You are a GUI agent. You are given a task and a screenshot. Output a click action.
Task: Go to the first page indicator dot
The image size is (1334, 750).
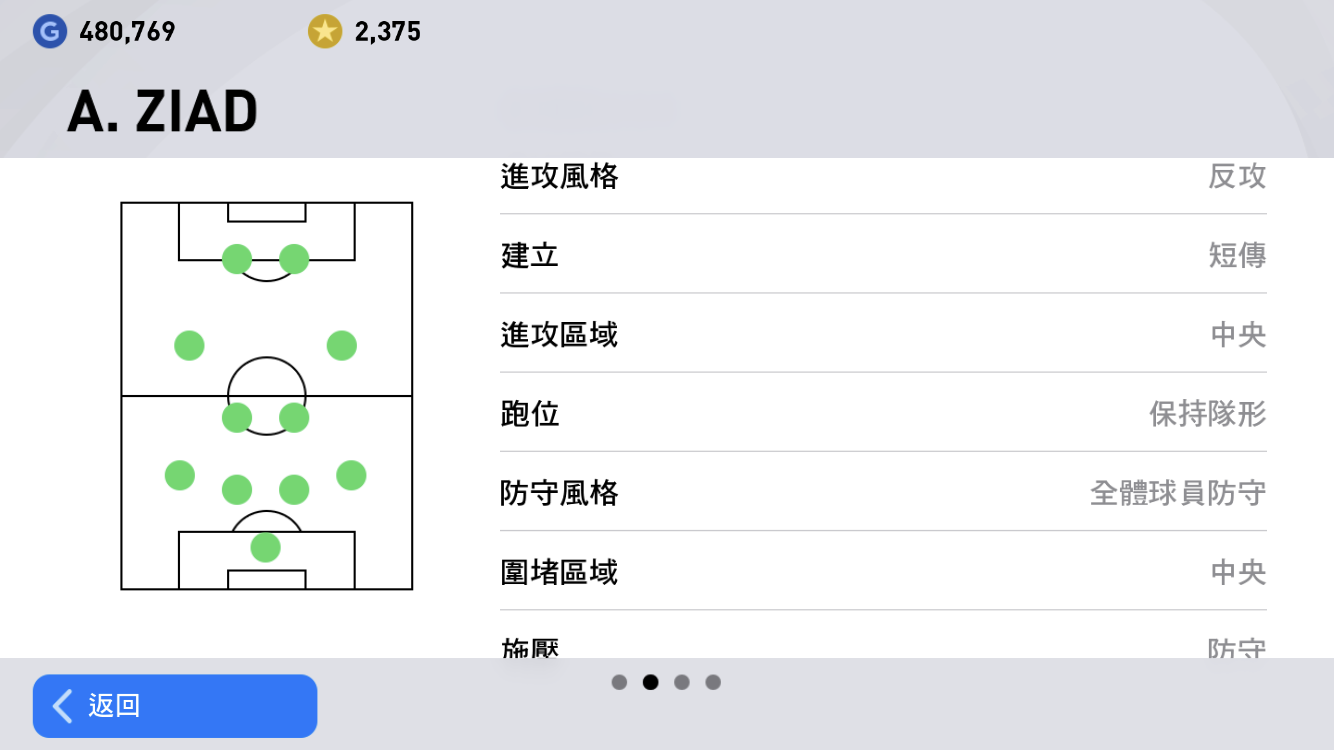(x=619, y=682)
